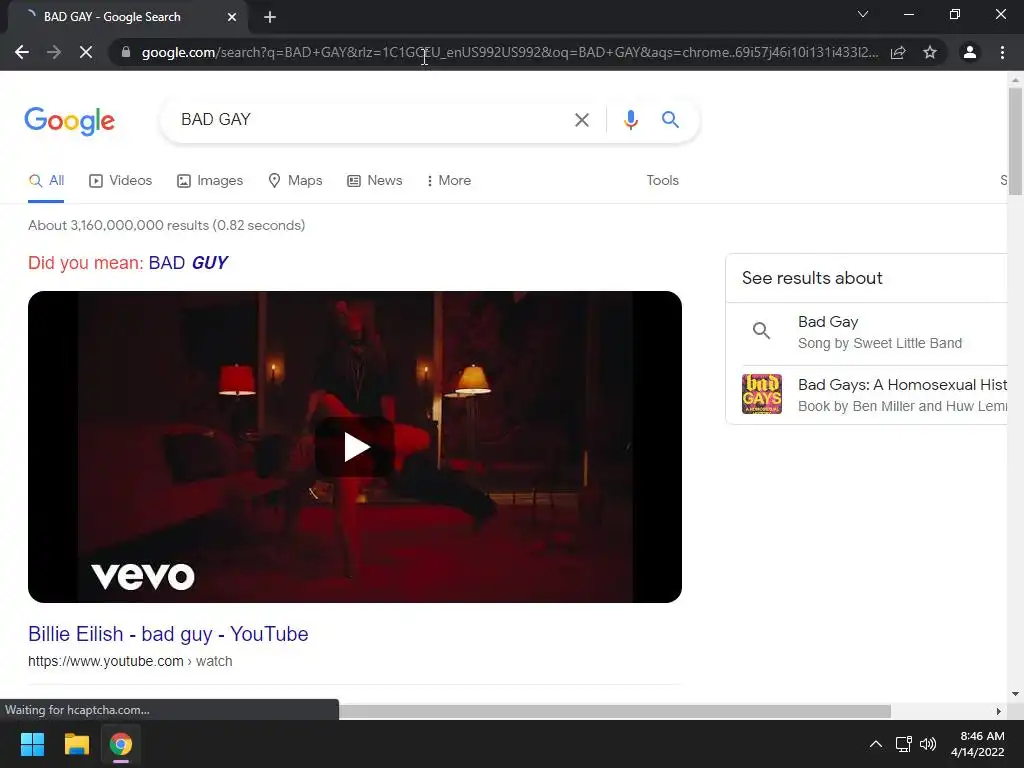Open the Chrome profile icon
The height and width of the screenshot is (768, 1024).
pyautogui.click(x=970, y=52)
